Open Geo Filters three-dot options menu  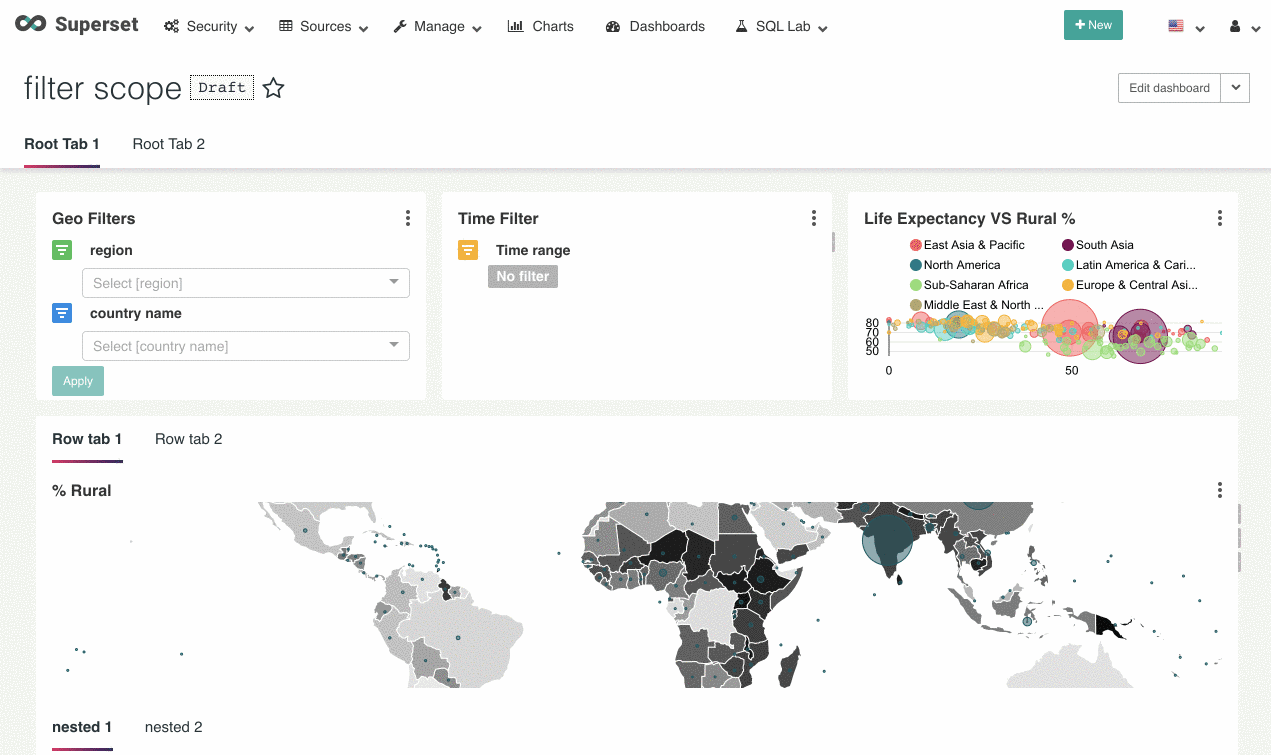[x=408, y=218]
